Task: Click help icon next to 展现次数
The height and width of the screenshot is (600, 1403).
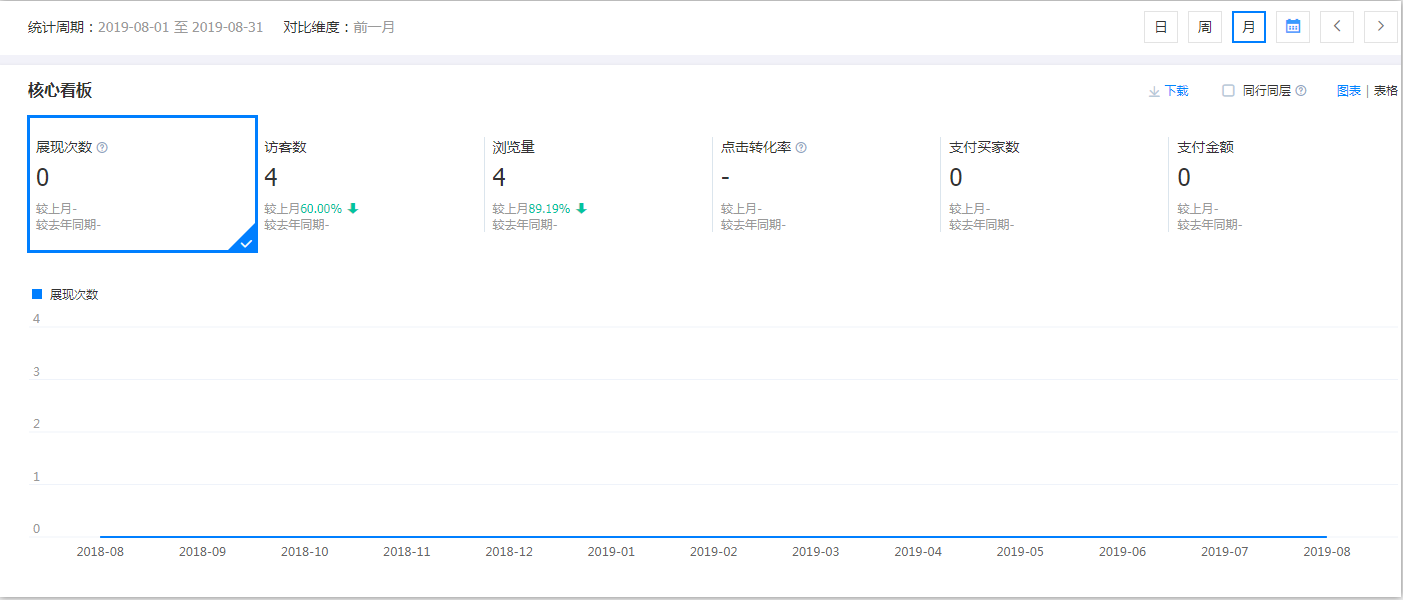Action: click(x=102, y=148)
